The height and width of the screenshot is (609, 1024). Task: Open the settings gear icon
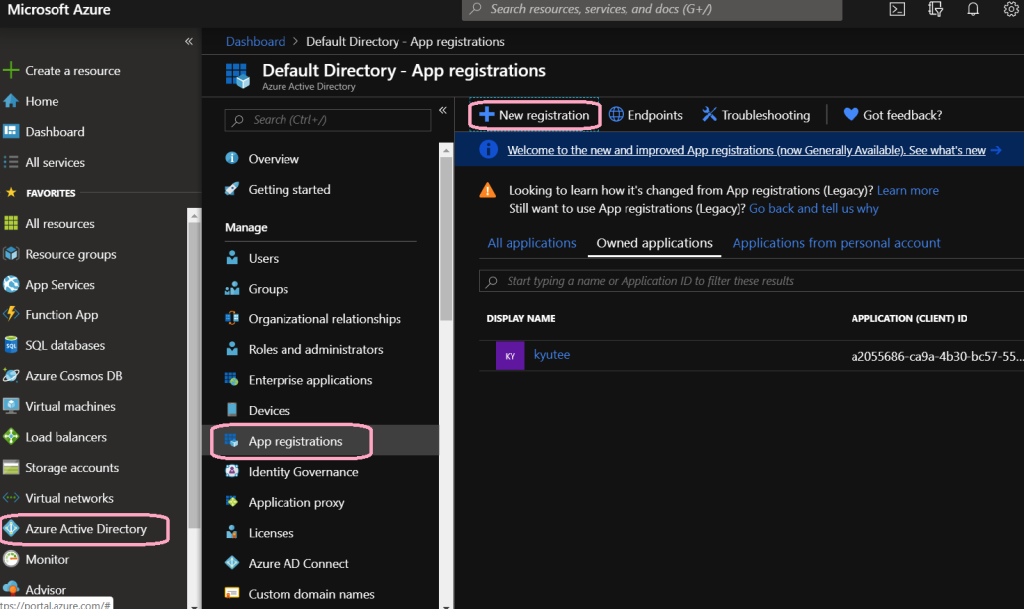click(x=1010, y=10)
